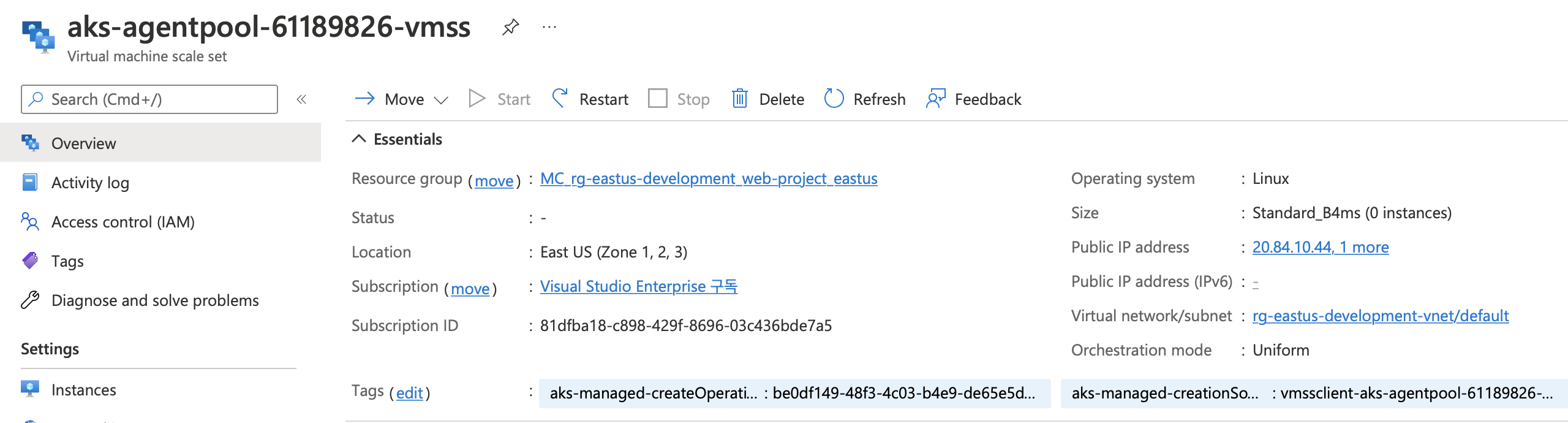Click the Overview menu icon
1568x423 pixels.
pyautogui.click(x=30, y=143)
